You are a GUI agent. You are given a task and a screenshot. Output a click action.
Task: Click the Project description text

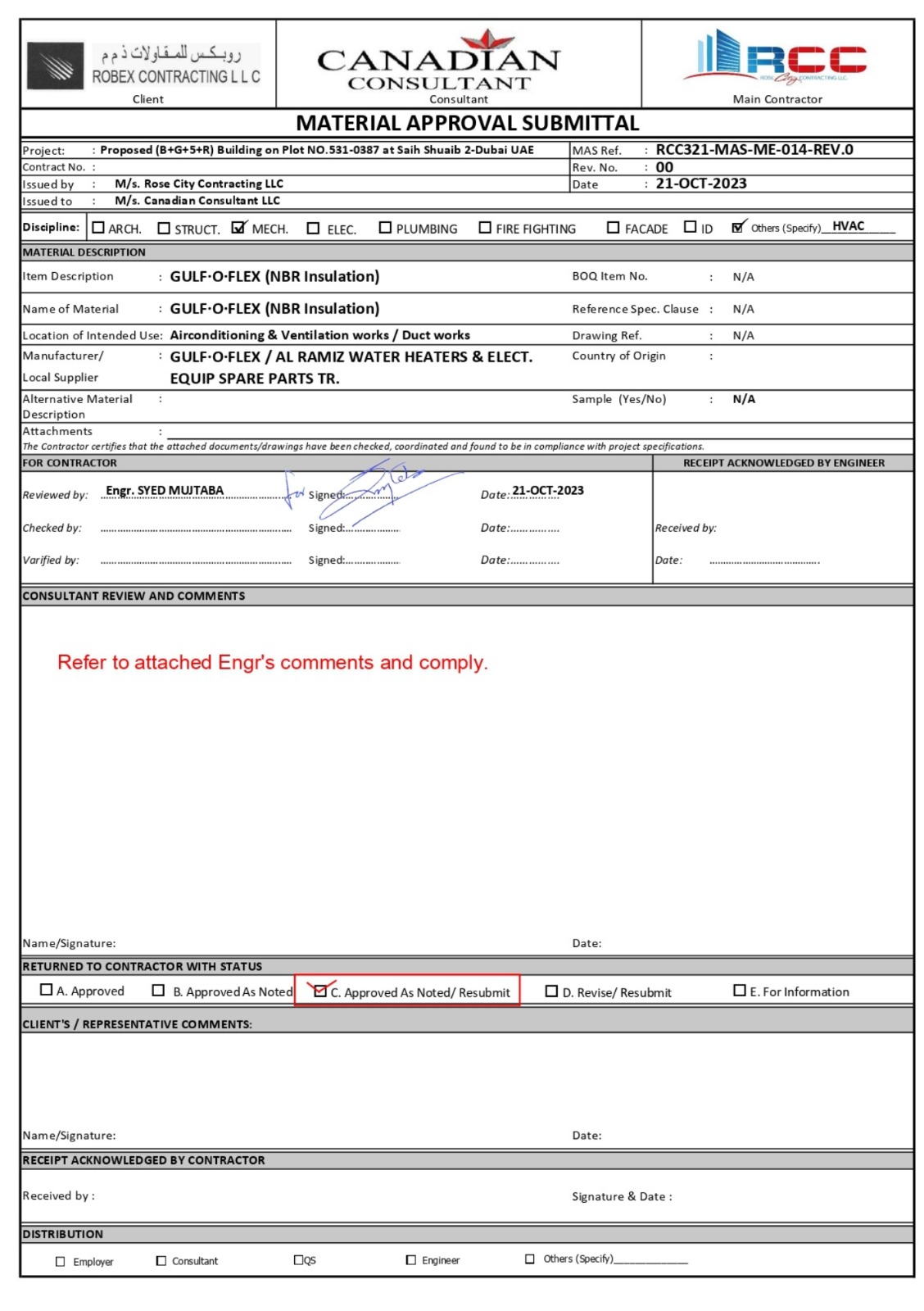coord(317,150)
